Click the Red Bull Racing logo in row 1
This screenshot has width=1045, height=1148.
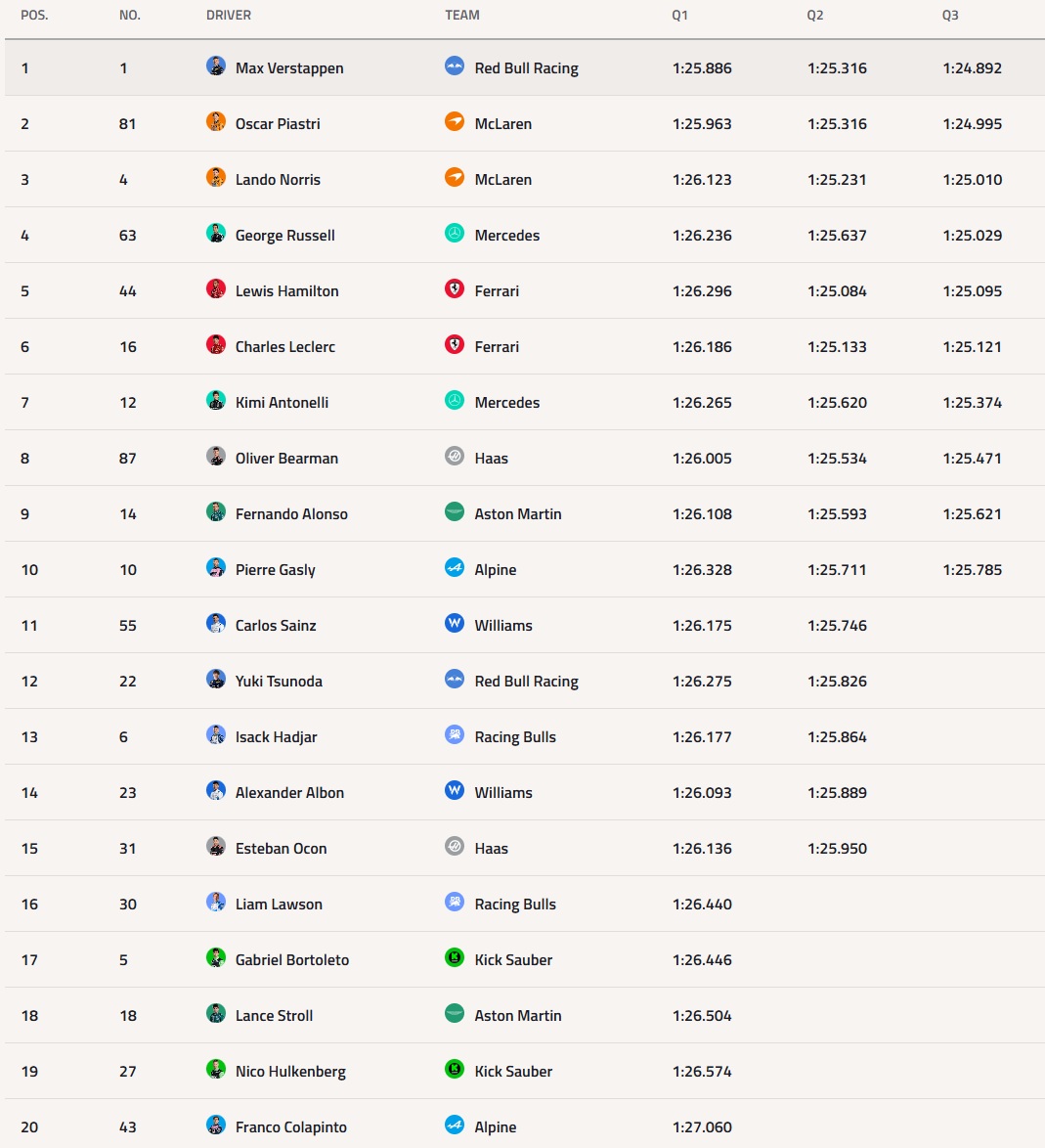pyautogui.click(x=455, y=66)
